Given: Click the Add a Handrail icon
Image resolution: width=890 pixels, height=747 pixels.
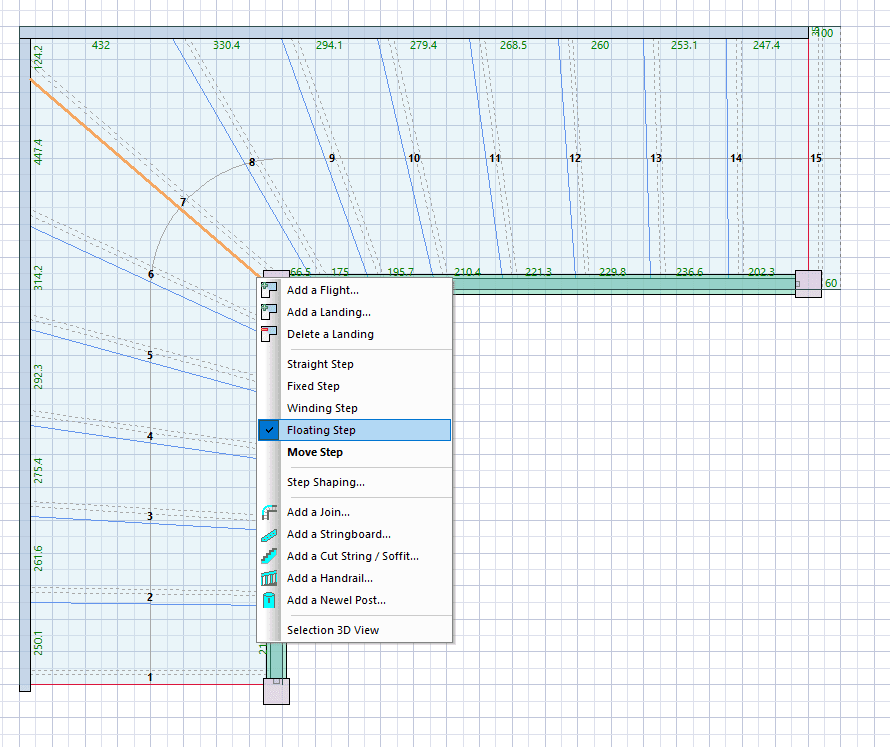Looking at the screenshot, I should click(x=269, y=578).
